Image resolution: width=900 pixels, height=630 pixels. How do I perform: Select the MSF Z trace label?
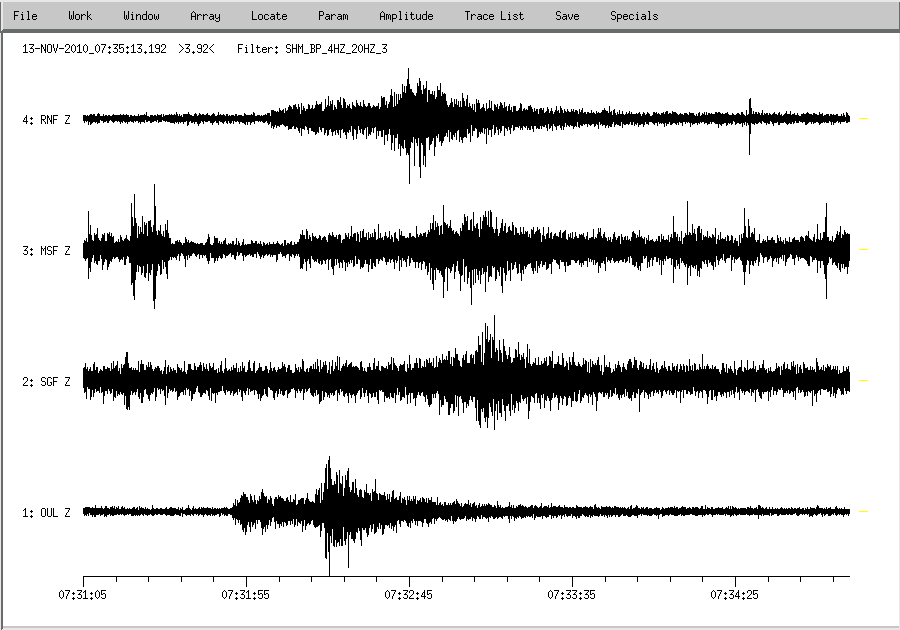tap(47, 251)
